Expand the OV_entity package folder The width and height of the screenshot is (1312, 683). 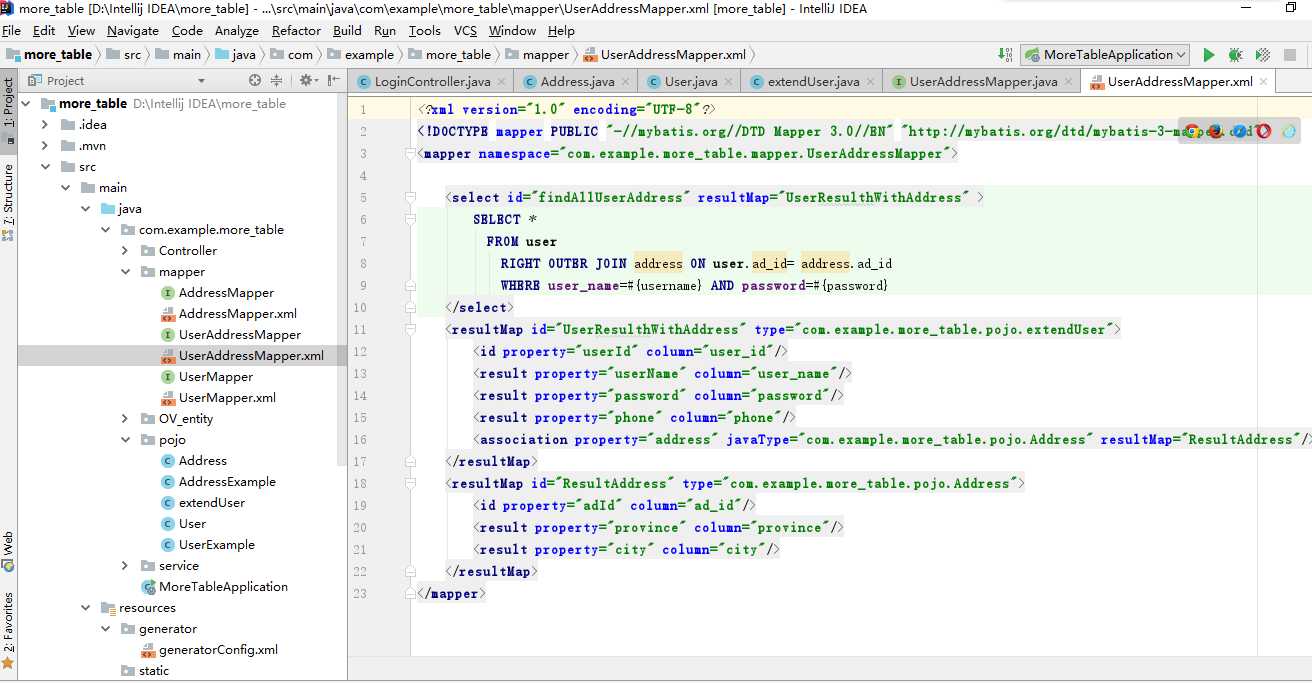tap(125, 419)
